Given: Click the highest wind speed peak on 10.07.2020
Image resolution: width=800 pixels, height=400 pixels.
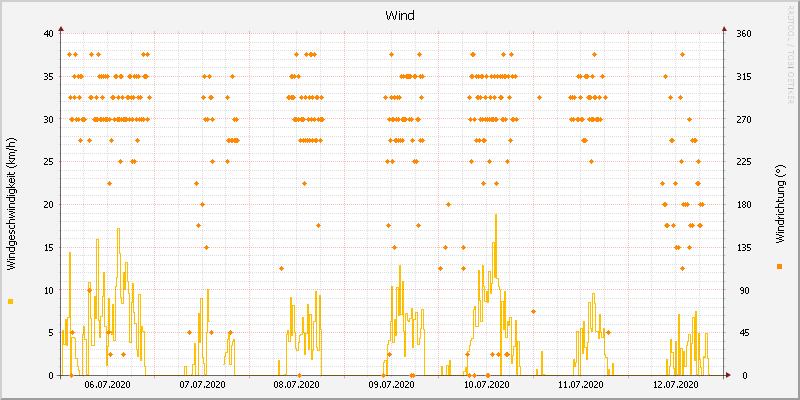Looking at the screenshot, I should [x=495, y=215].
